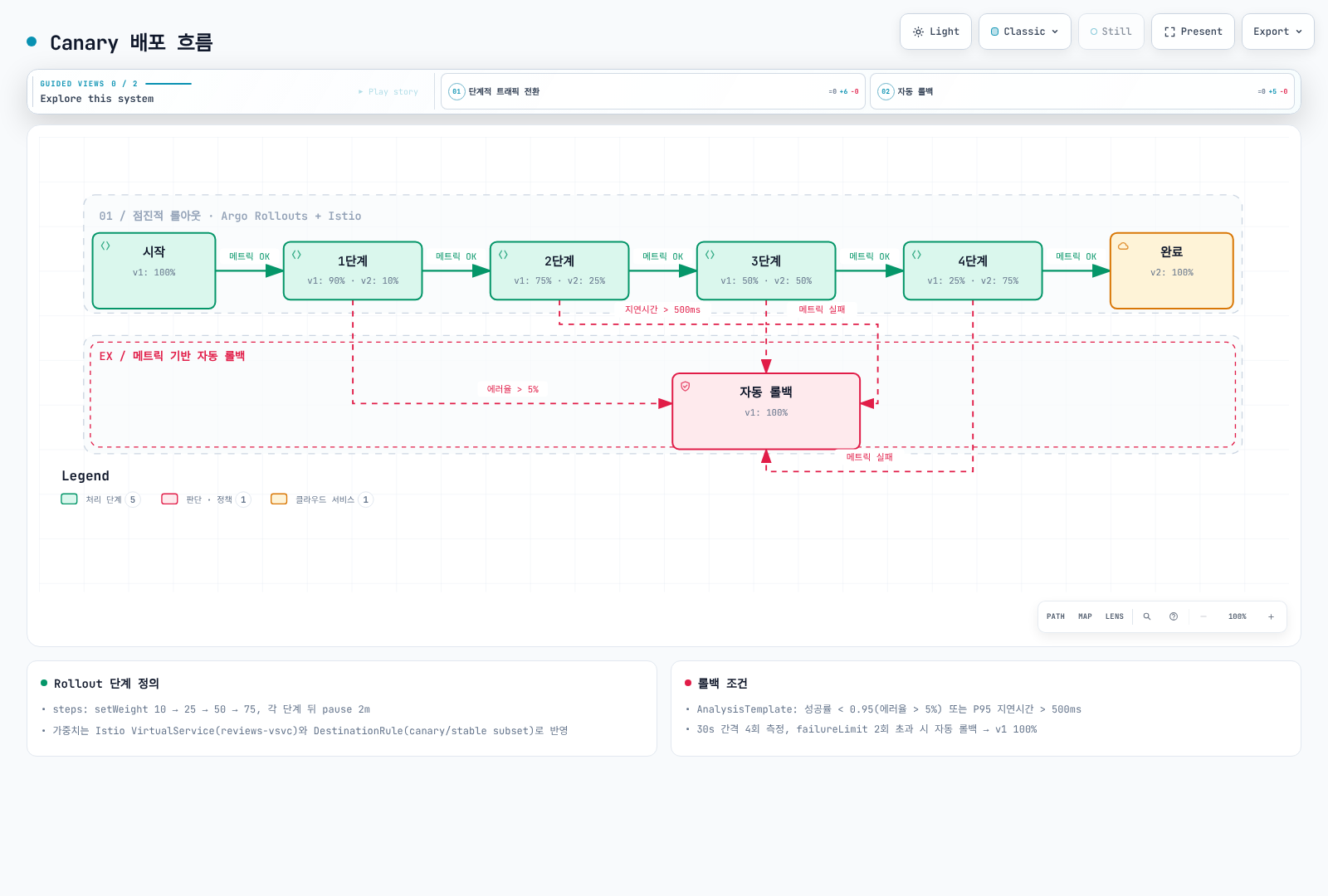Start Play story

pyautogui.click(x=388, y=92)
